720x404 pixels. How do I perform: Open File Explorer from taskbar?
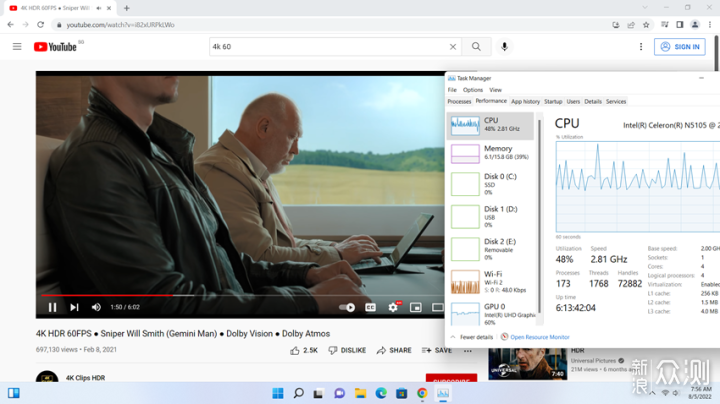(x=360, y=393)
